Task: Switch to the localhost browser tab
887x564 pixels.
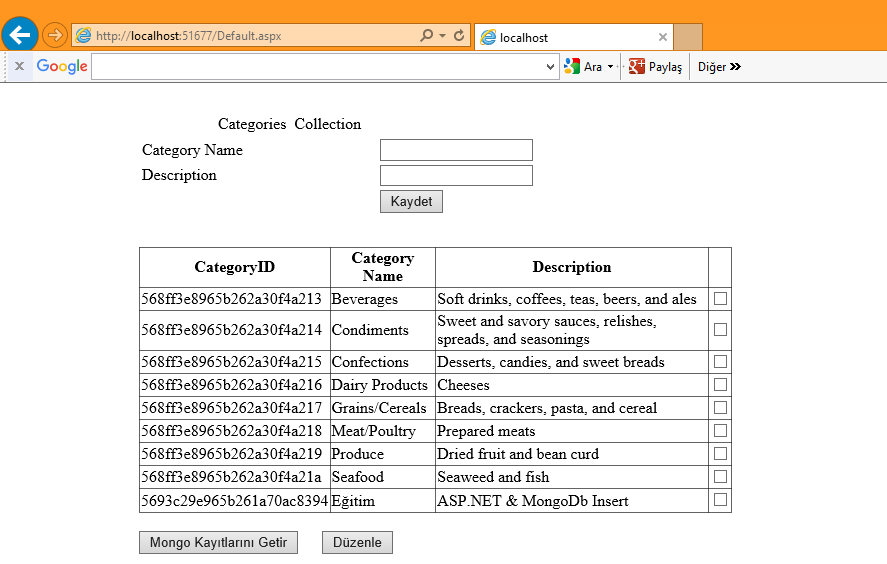Action: coord(565,37)
